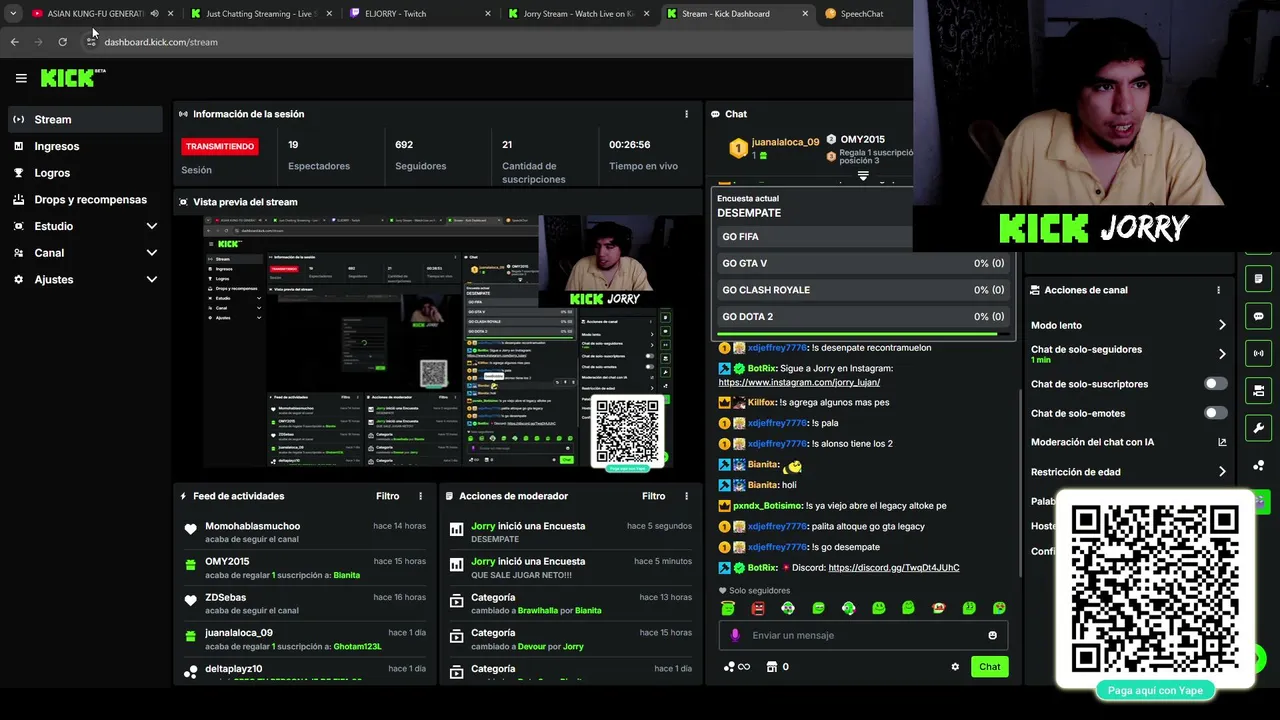The image size is (1280, 720).
Task: Open chat settings gear icon
Action: tap(955, 667)
